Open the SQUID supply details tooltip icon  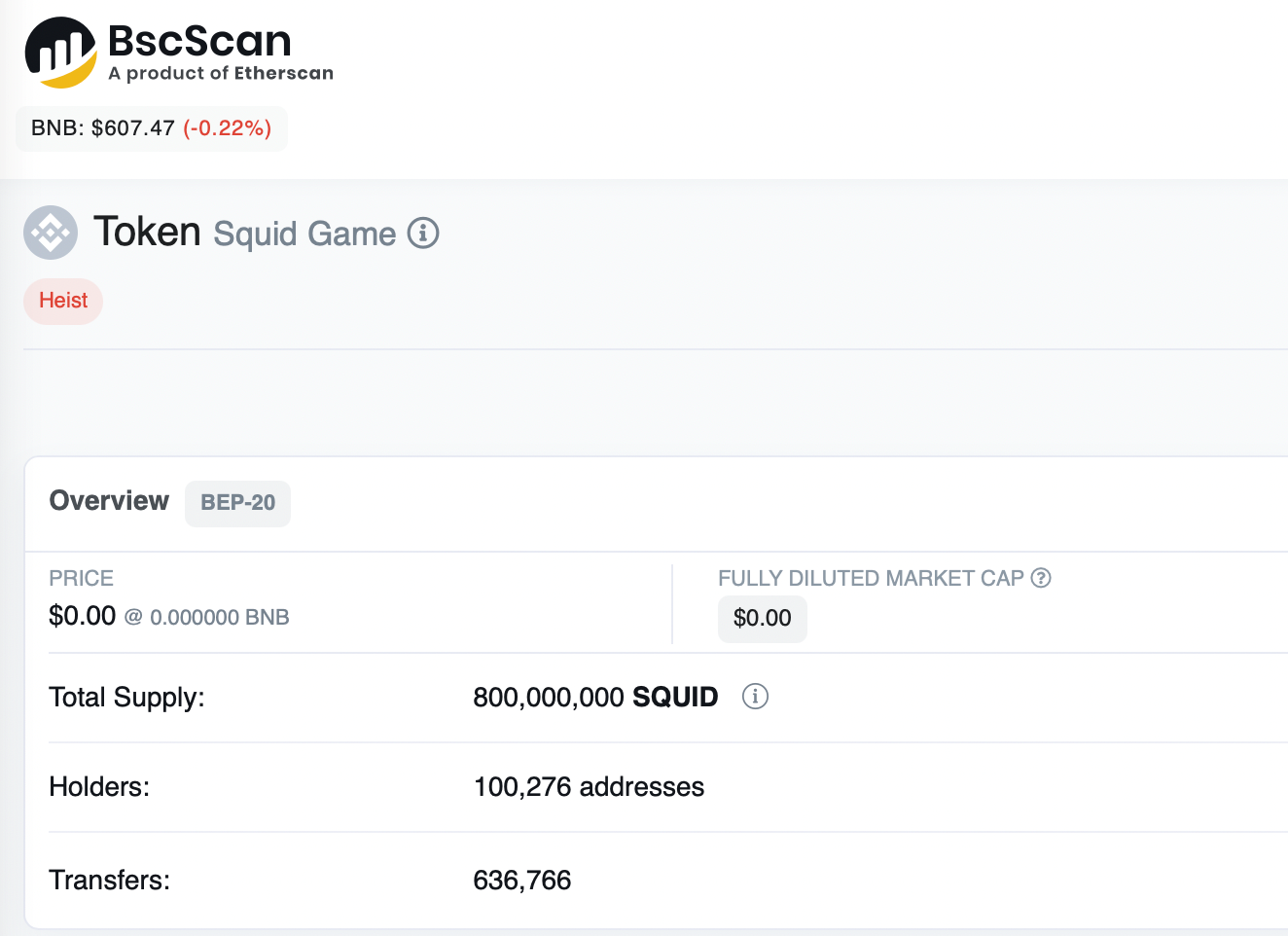(x=755, y=697)
